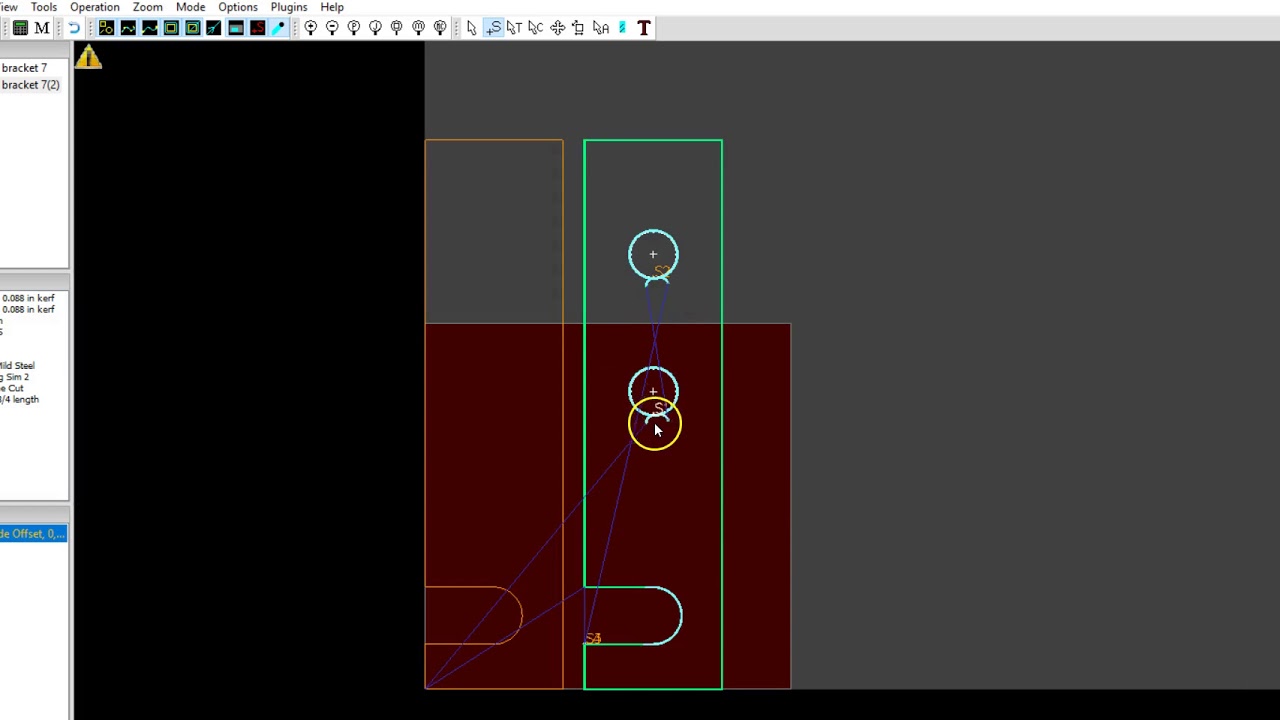
Task: Click the nested square outline toolbar icon
Action: [x=171, y=28]
